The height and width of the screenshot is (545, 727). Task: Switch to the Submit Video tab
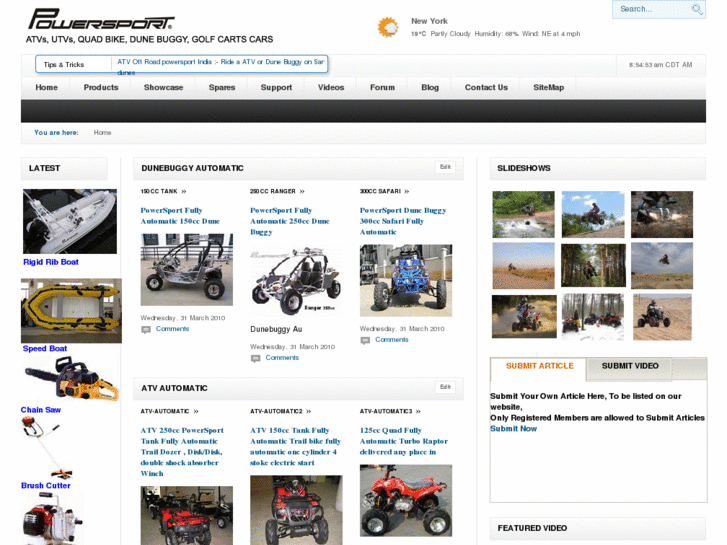[x=630, y=366]
